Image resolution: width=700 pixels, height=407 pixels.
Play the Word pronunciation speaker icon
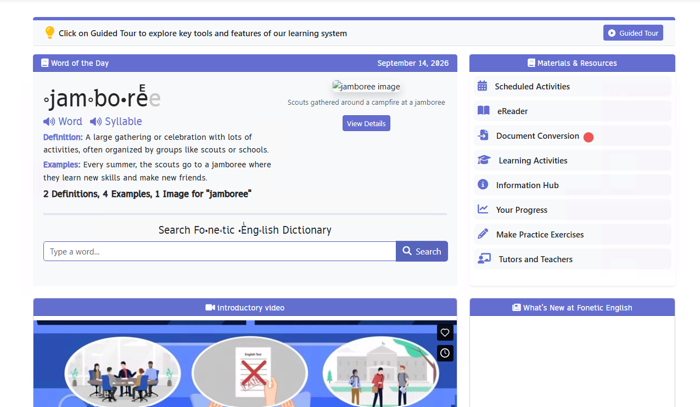(49, 121)
